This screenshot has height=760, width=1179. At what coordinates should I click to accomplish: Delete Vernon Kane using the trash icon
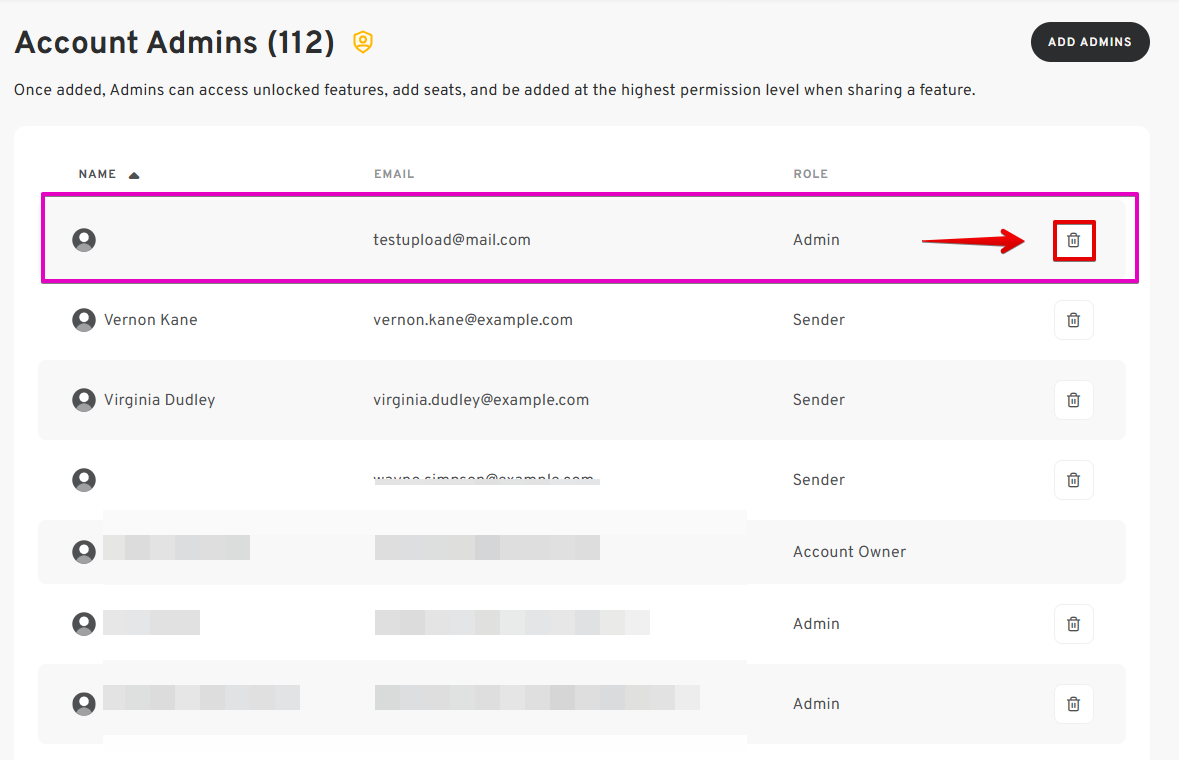pyautogui.click(x=1073, y=320)
